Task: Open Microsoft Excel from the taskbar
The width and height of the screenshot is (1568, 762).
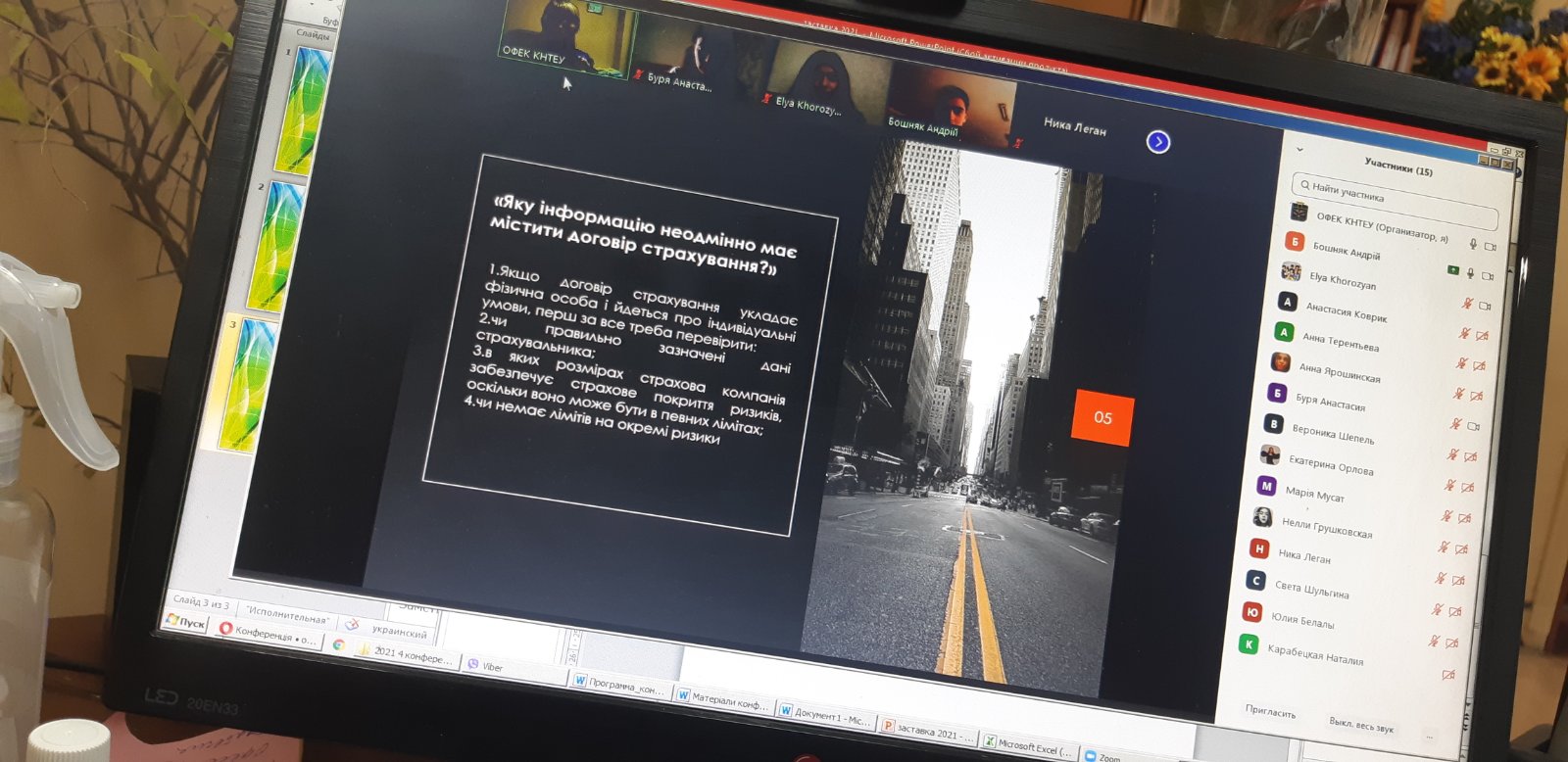Action: tap(1029, 745)
